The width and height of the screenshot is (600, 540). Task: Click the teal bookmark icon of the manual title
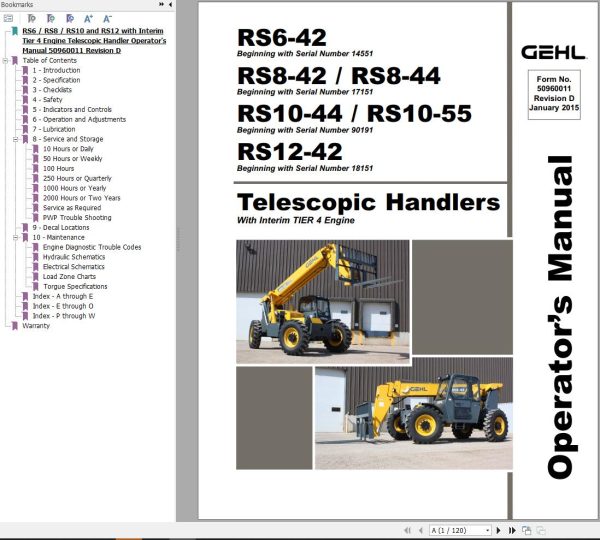pos(15,31)
